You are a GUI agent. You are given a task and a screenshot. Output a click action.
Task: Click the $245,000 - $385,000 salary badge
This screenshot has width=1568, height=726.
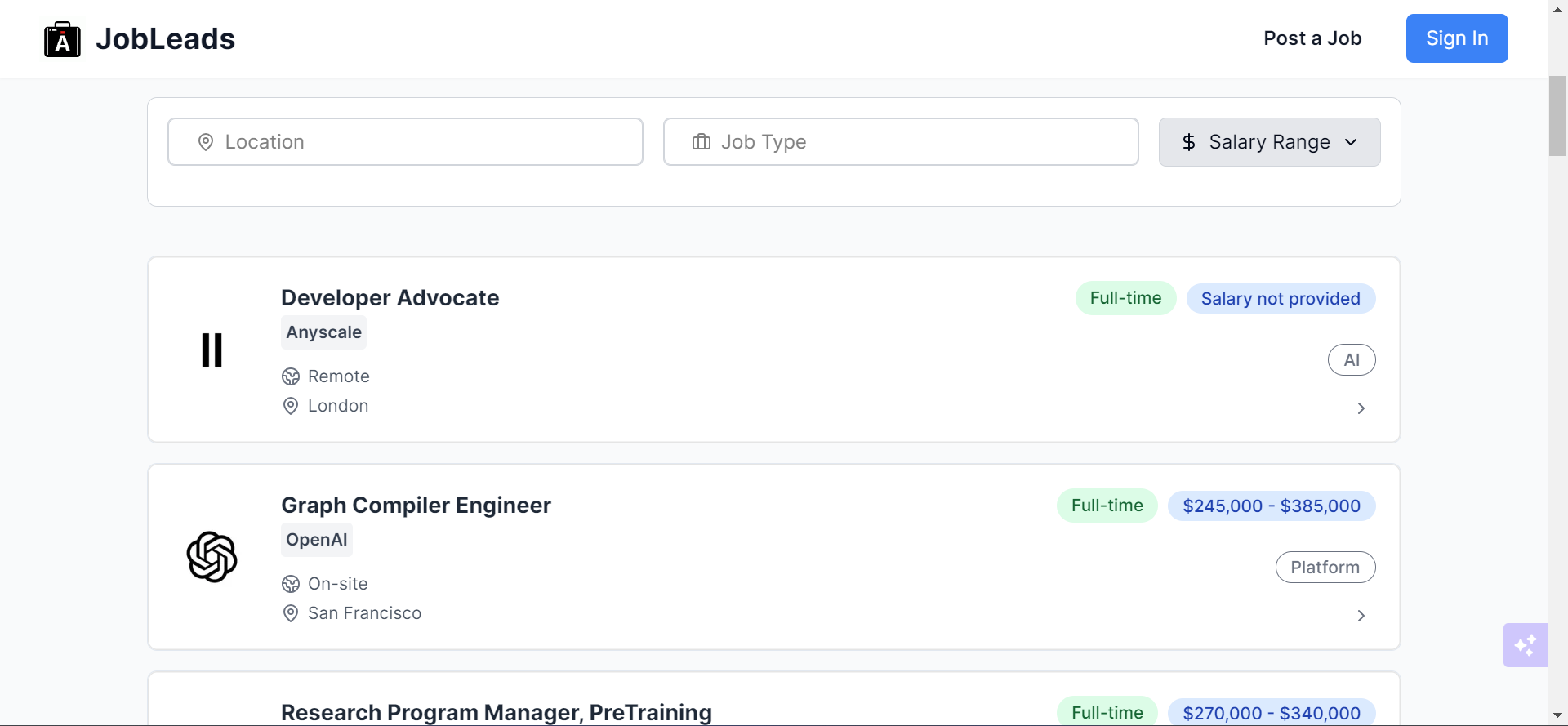(x=1272, y=506)
